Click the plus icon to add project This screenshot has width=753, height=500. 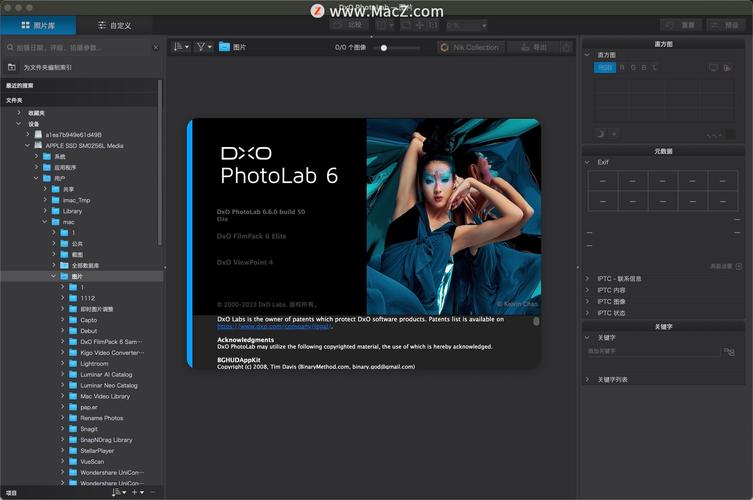137,492
